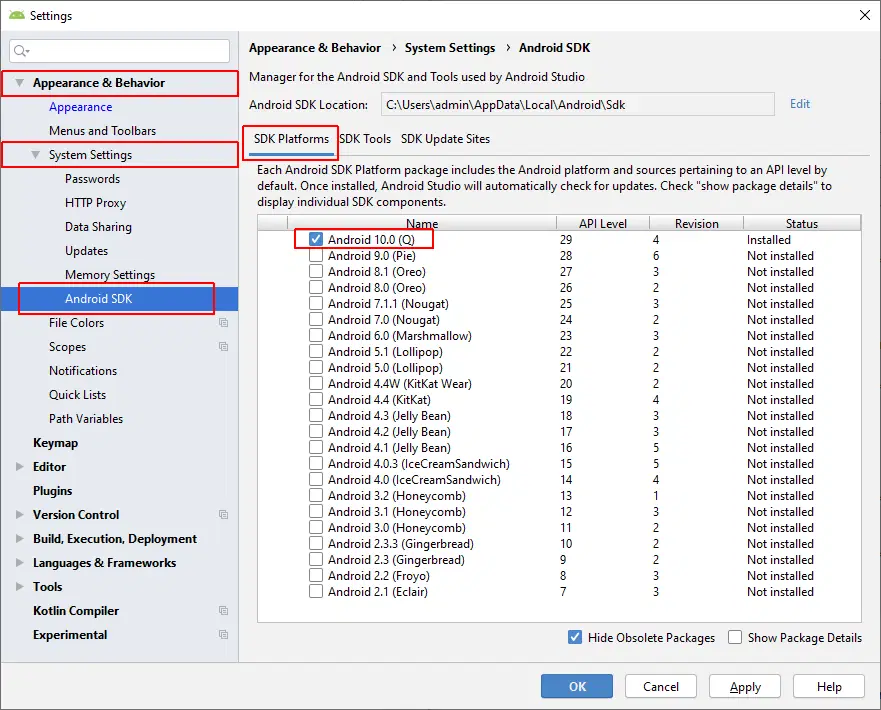Click the project icon beside Languages & Frameworks

pos(224,563)
